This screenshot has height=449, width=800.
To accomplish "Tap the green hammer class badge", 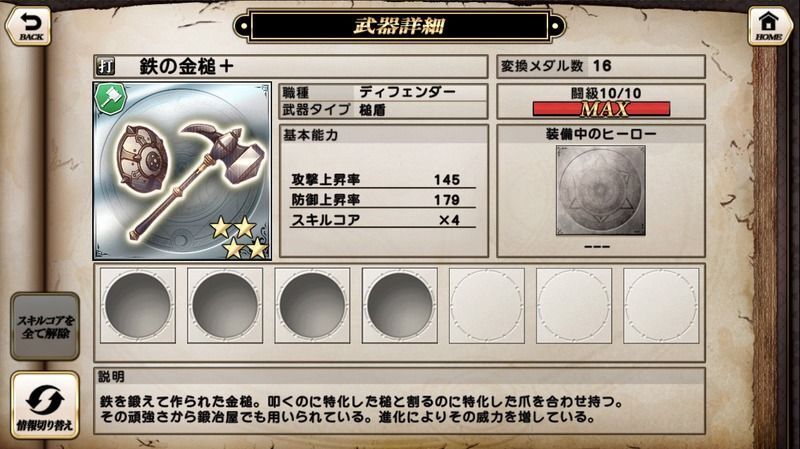I will pos(111,98).
